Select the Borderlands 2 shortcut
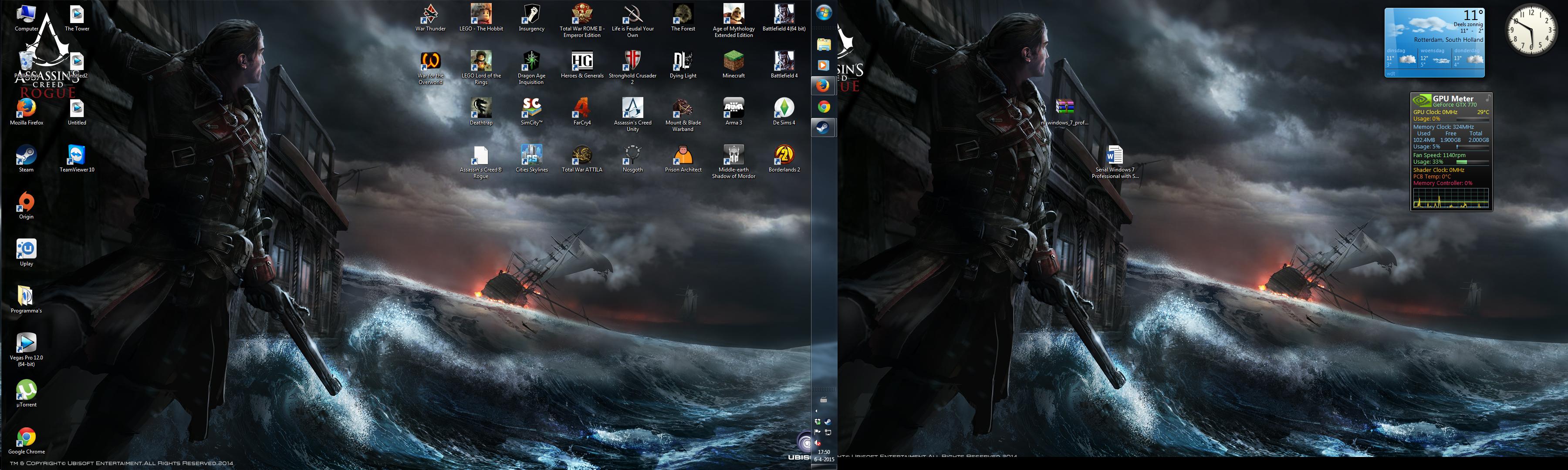The height and width of the screenshot is (470, 1568). [784, 159]
